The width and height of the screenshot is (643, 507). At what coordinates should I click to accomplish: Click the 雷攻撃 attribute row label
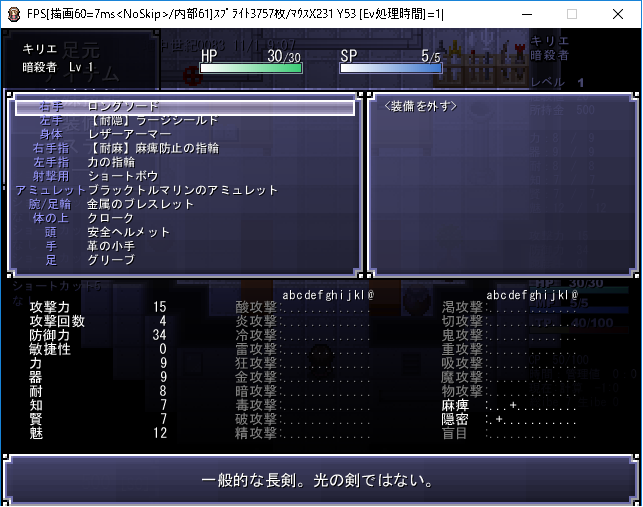coord(256,349)
